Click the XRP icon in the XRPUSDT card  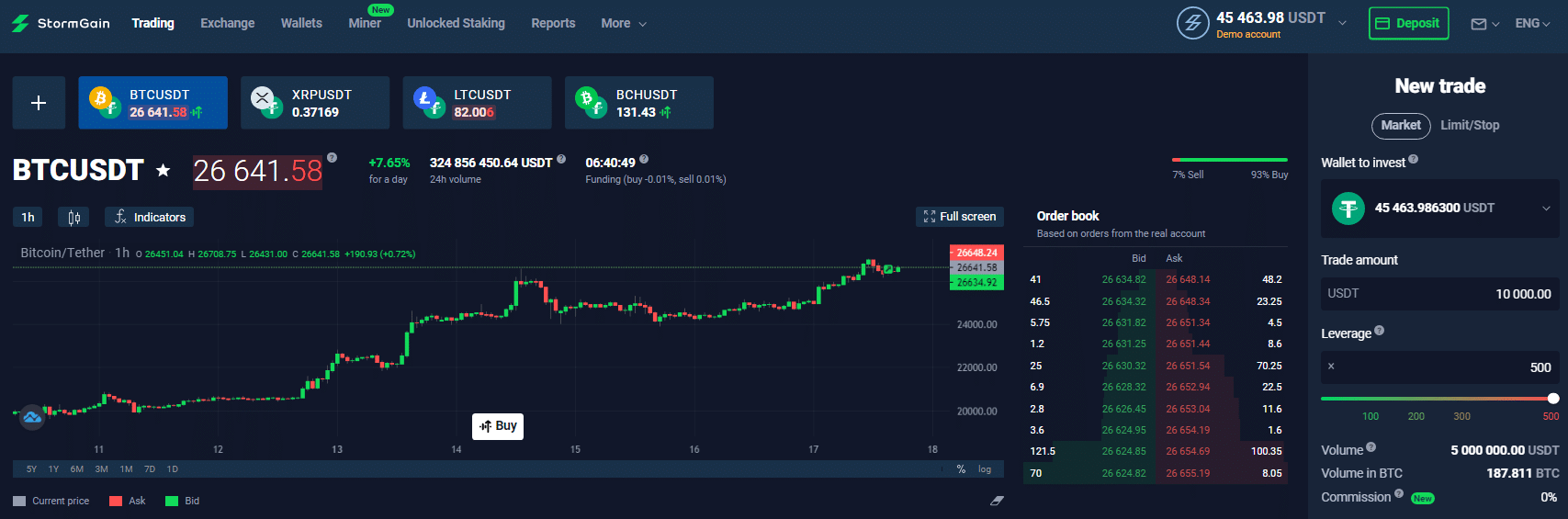coord(263,97)
